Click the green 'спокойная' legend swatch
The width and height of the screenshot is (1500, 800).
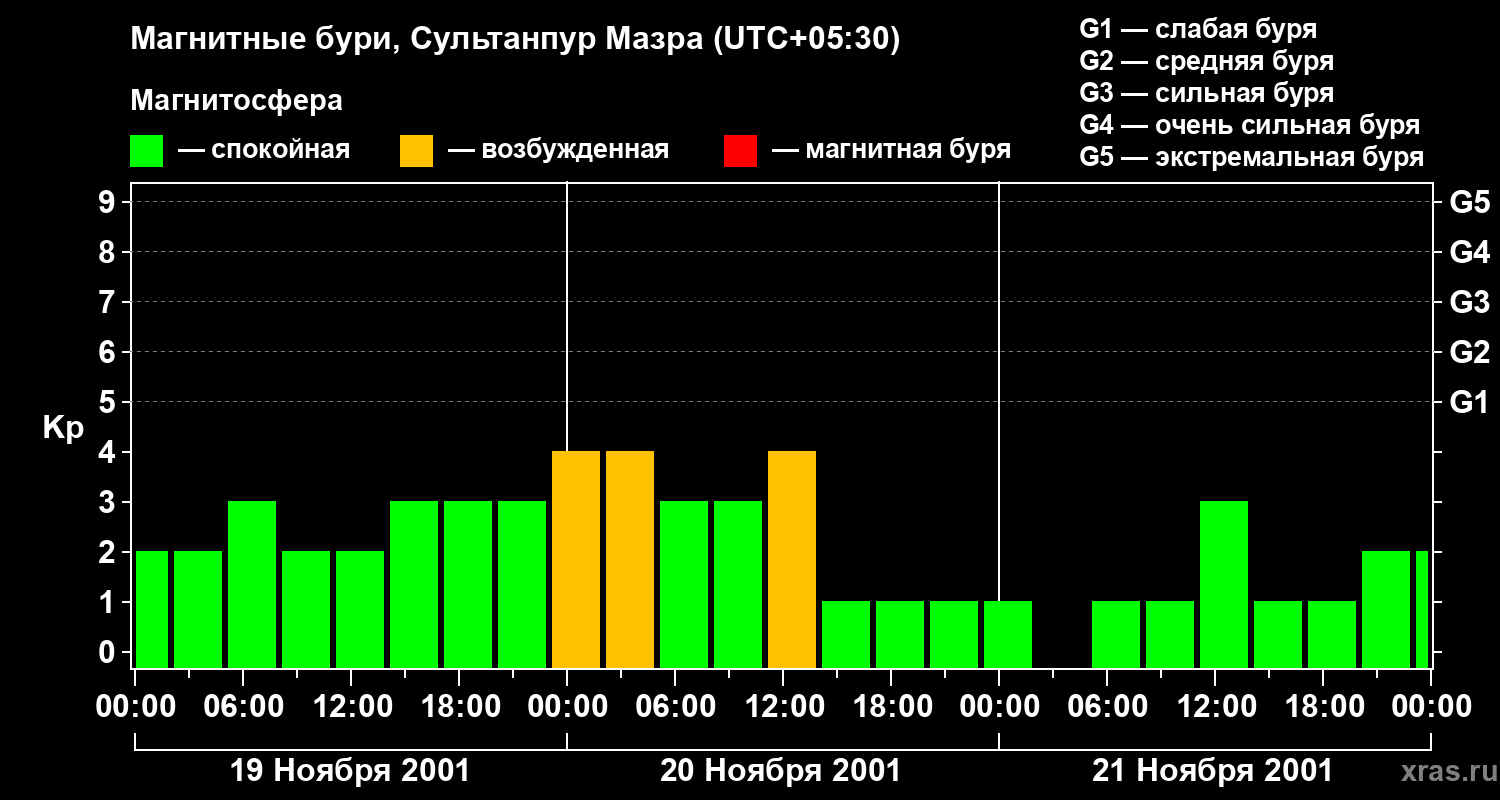coord(147,151)
